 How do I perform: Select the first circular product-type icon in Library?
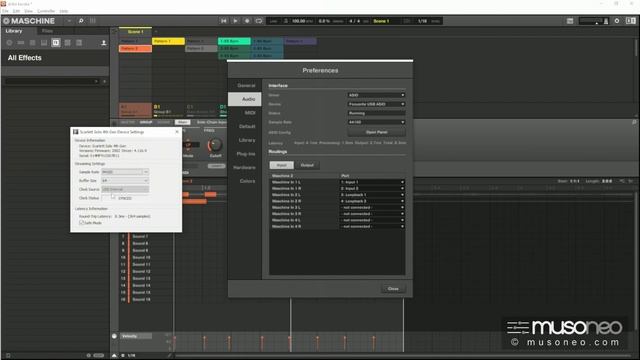9,43
